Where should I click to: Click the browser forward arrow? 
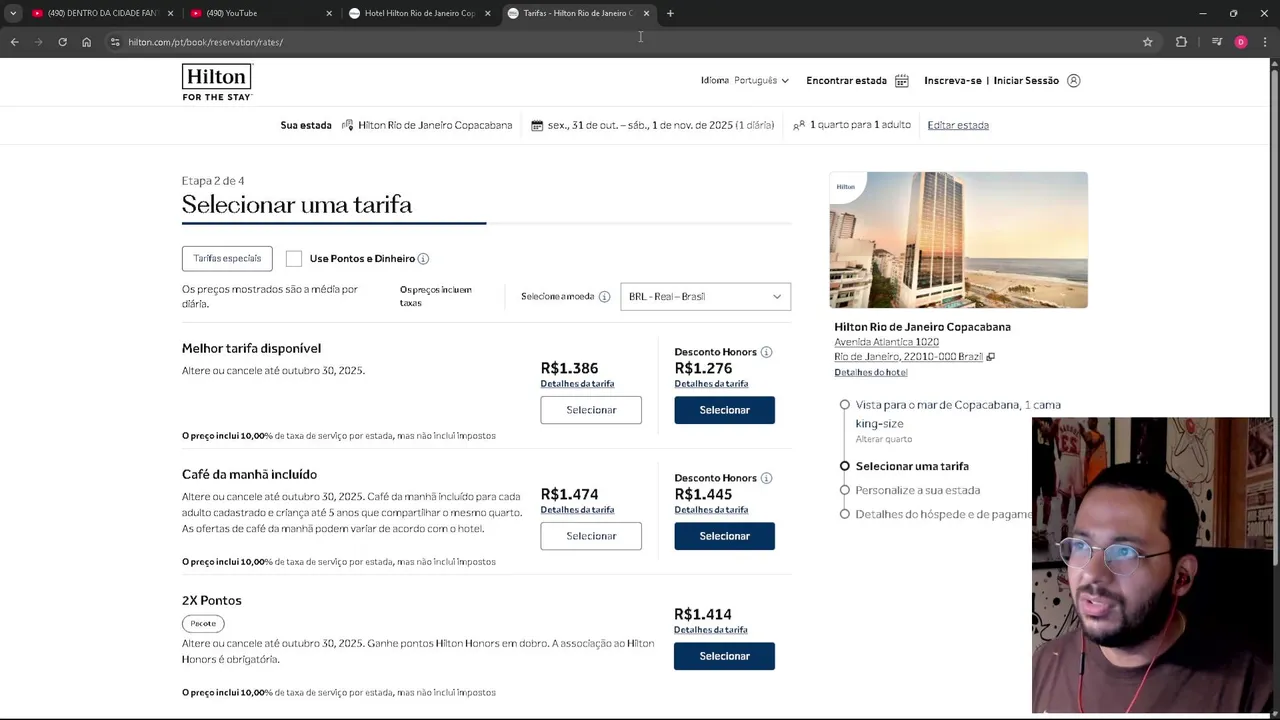(38, 42)
